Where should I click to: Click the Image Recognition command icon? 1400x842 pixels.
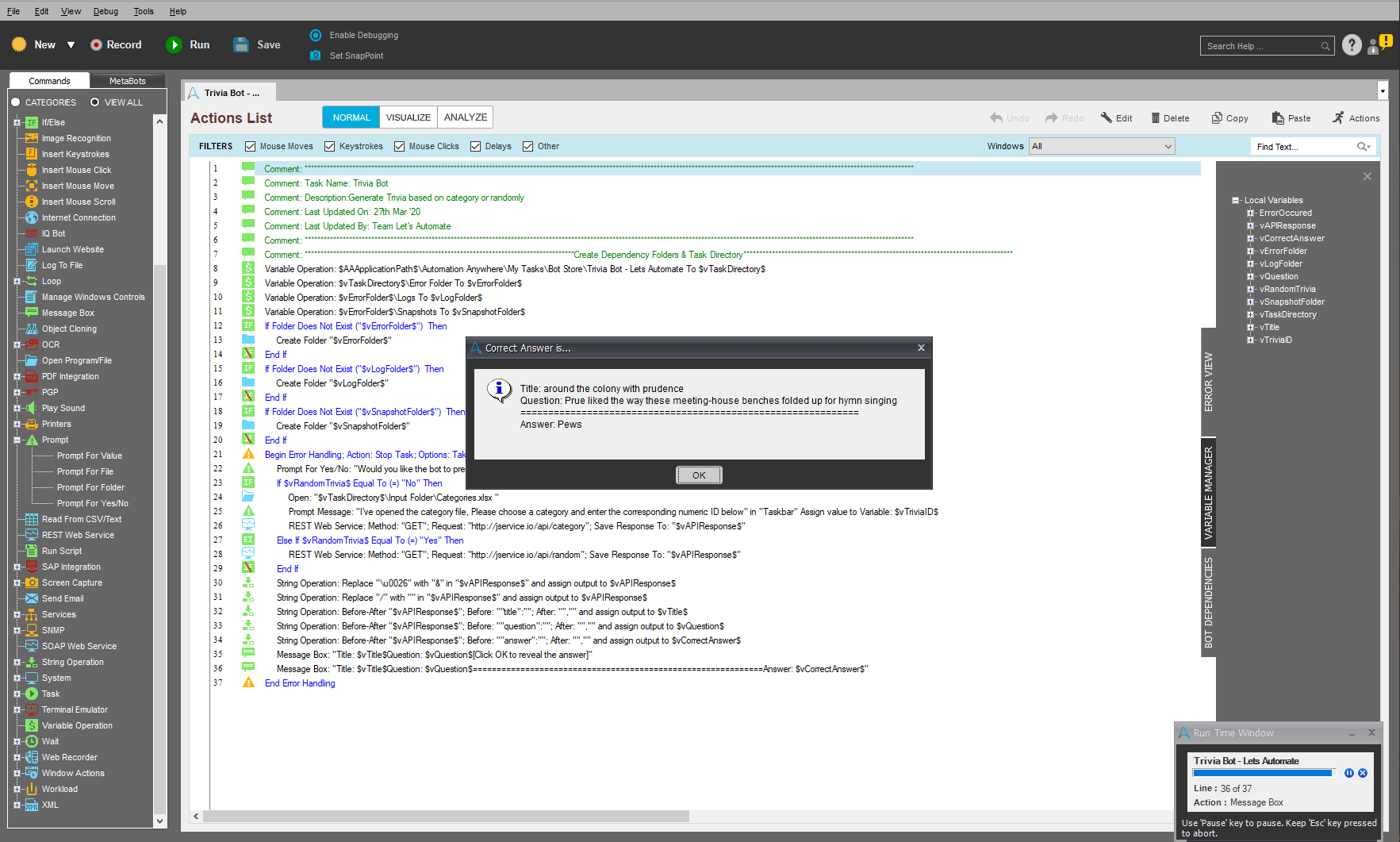click(x=32, y=138)
